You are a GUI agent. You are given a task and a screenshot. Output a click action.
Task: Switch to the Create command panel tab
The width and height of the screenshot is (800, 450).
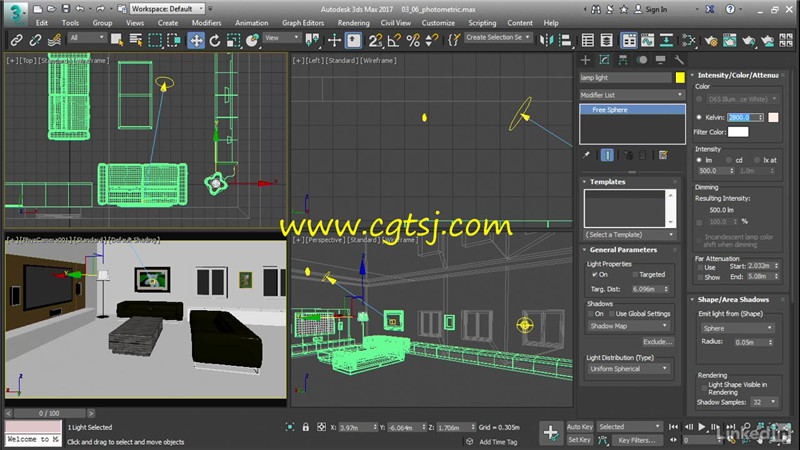(x=585, y=60)
